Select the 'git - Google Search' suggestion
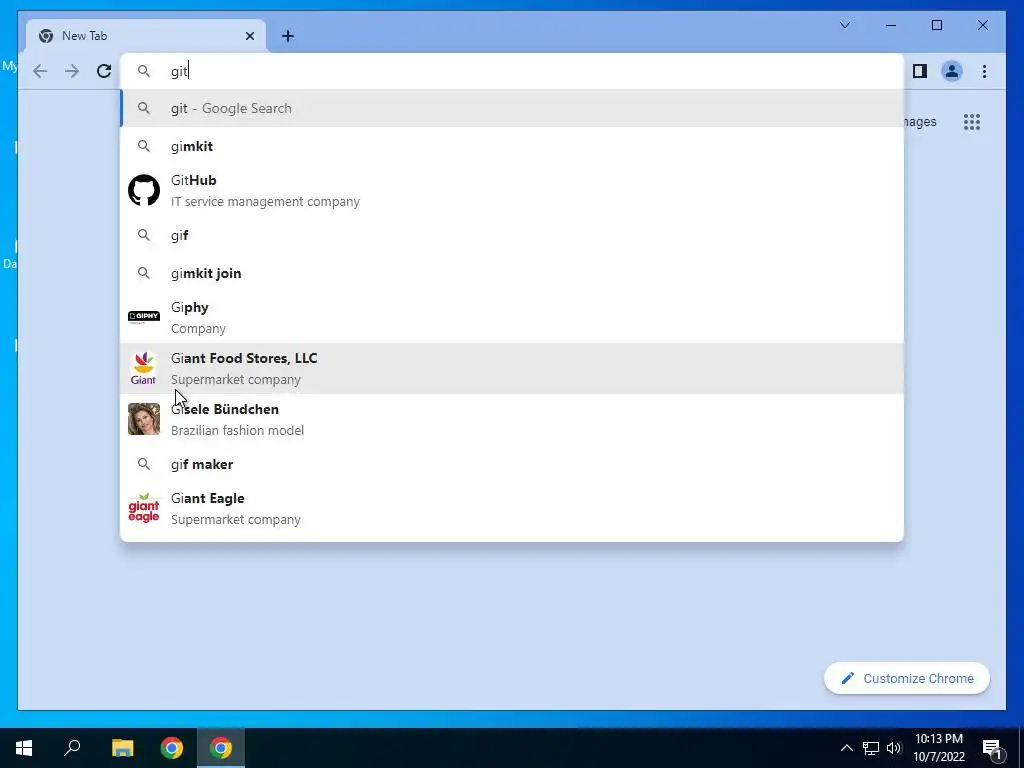The width and height of the screenshot is (1024, 768). coord(512,108)
